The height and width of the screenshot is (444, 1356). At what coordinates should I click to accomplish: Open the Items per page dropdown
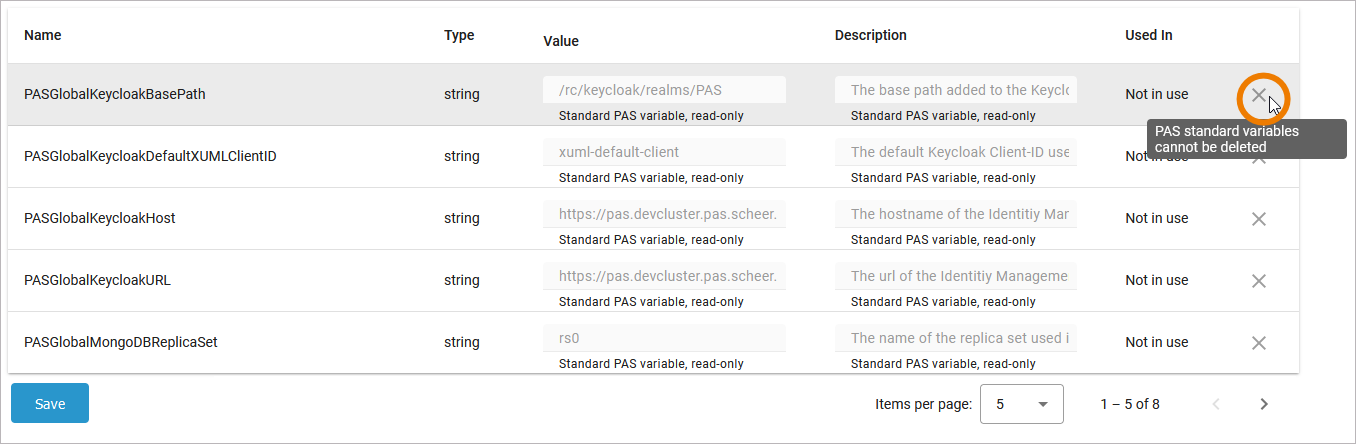tap(1021, 404)
